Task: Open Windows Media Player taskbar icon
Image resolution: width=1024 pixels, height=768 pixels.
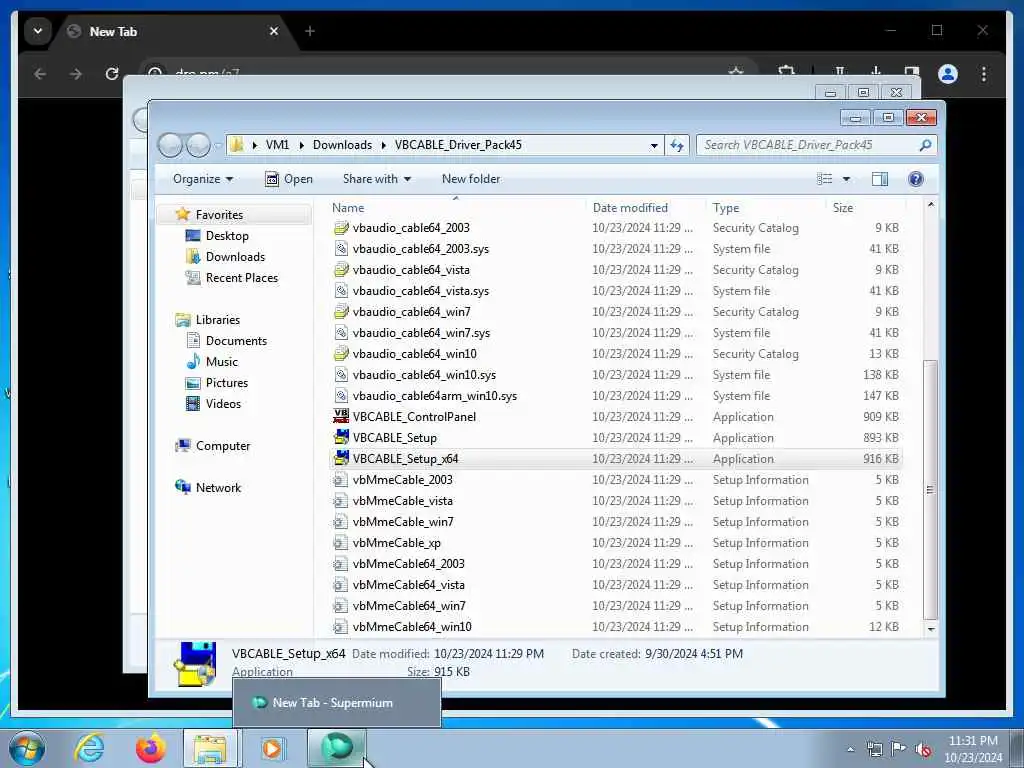Action: [x=272, y=748]
